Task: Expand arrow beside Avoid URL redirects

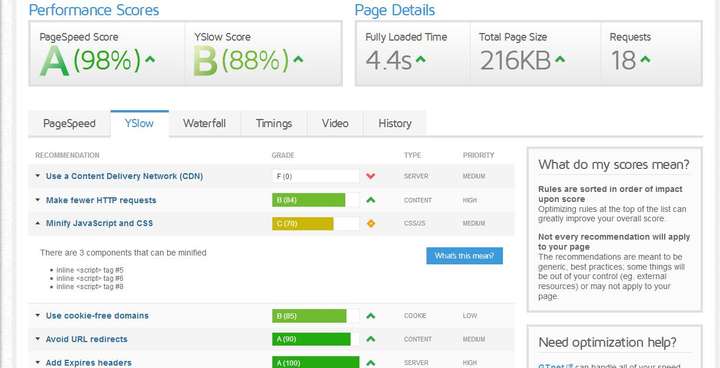Action: (x=38, y=339)
